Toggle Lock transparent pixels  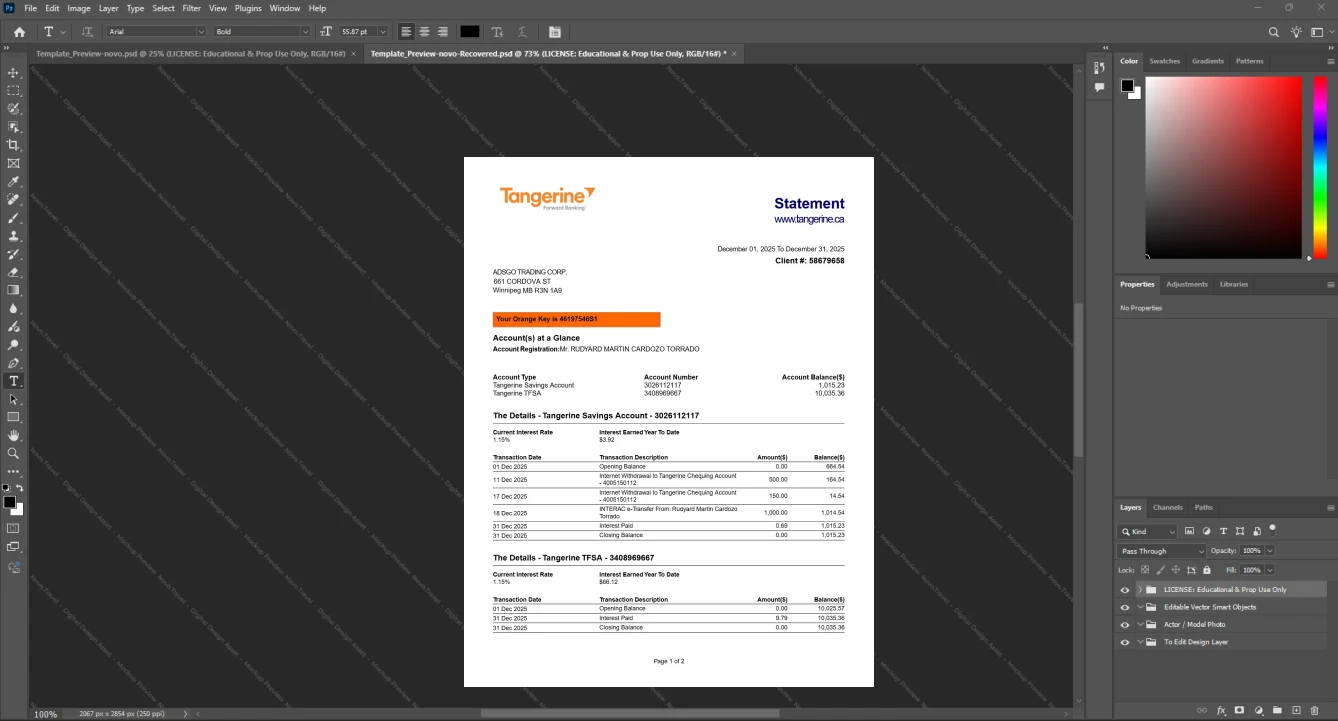coord(1145,570)
